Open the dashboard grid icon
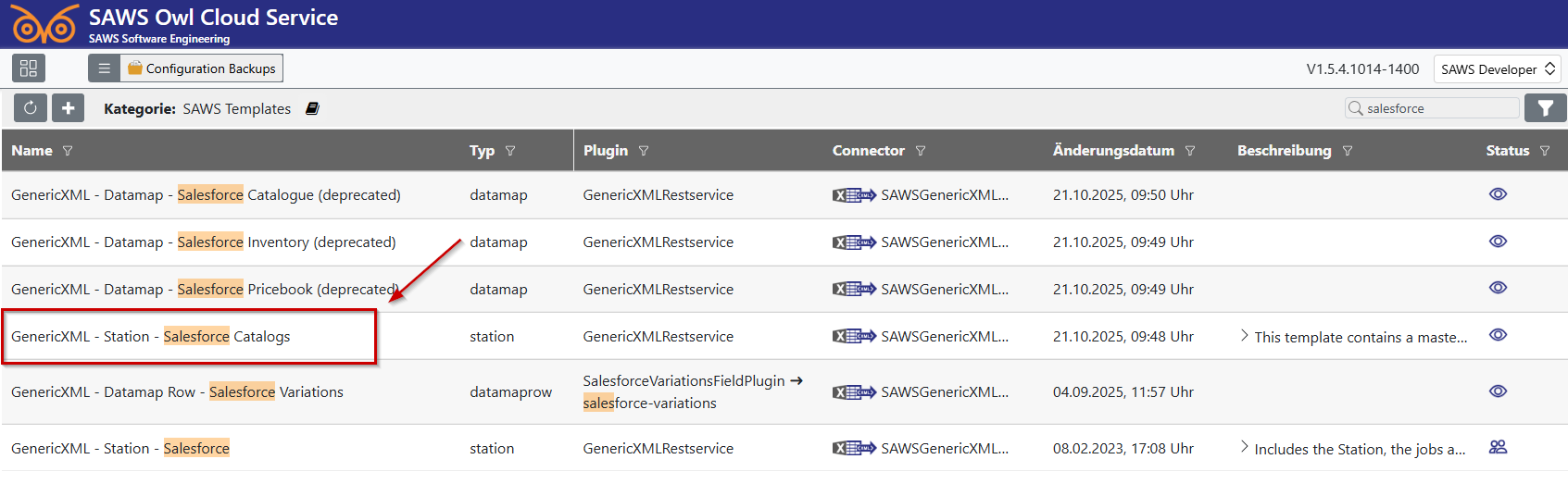Screen dimensions: 1568x484 (x=29, y=68)
